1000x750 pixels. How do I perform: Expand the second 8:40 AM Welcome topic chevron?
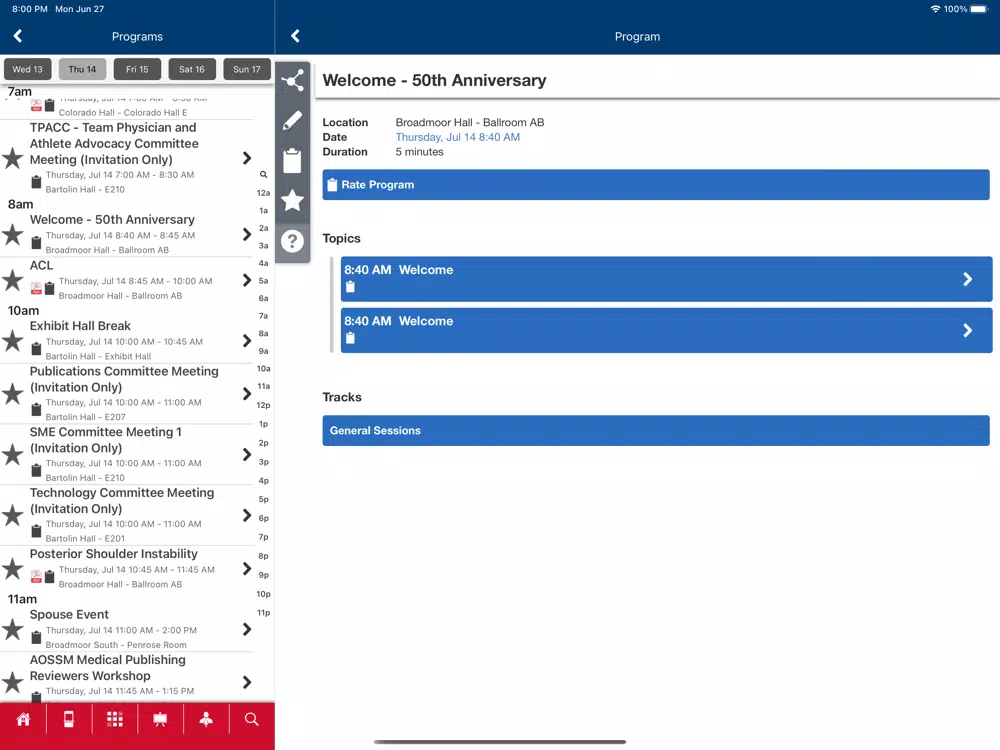(x=967, y=330)
